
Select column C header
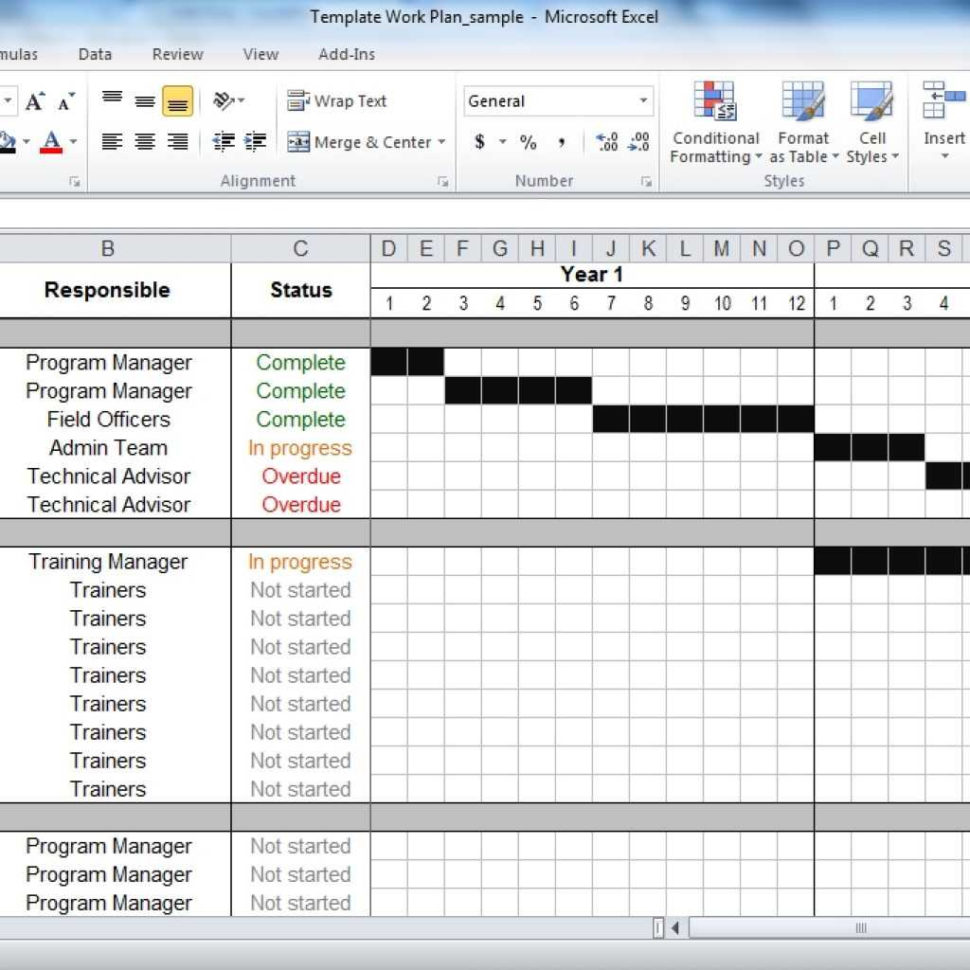point(301,249)
